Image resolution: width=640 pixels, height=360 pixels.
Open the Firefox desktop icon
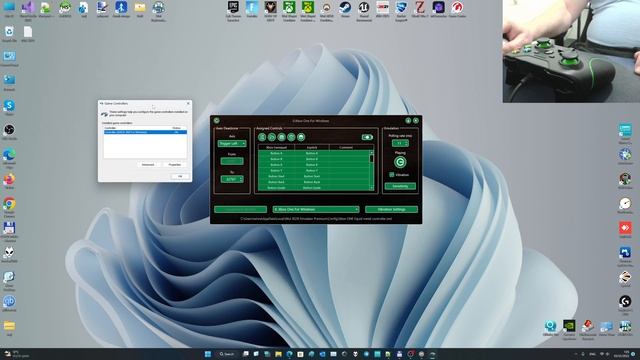click(9, 181)
